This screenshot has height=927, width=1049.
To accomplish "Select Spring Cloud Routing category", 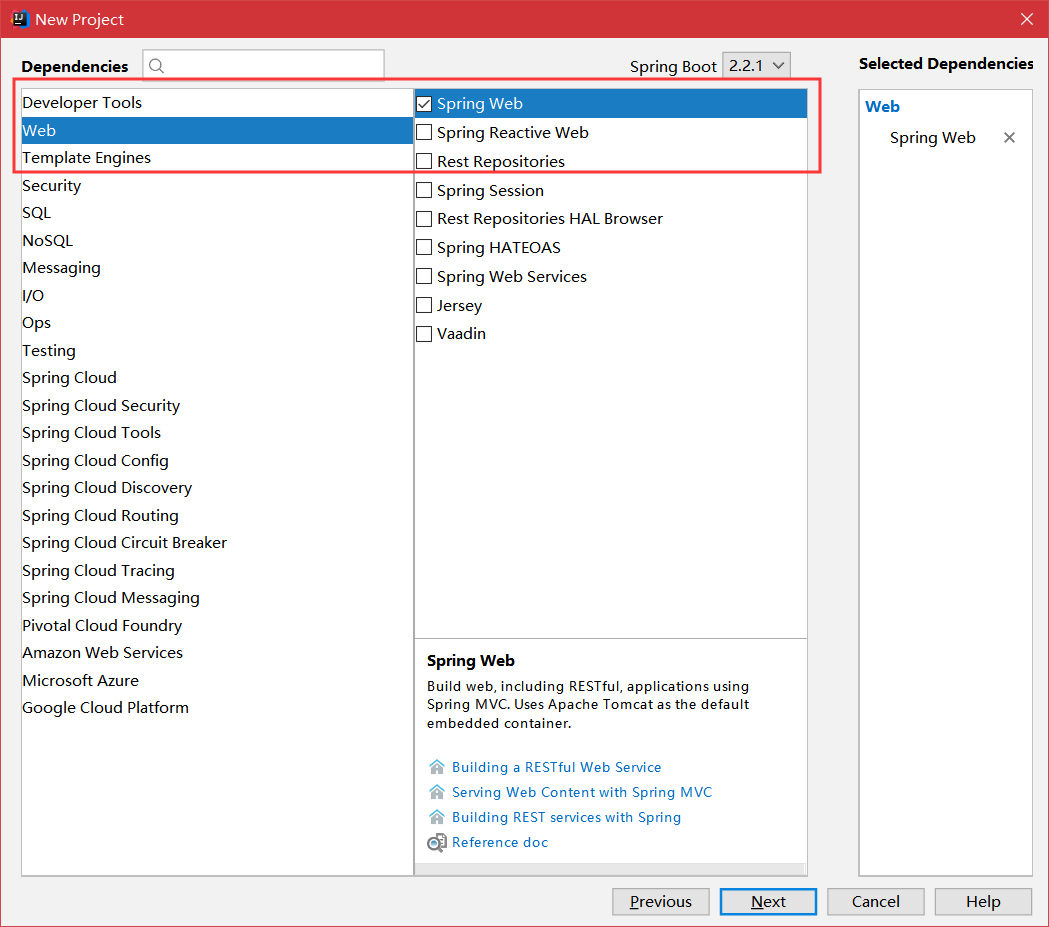I will (x=217, y=515).
